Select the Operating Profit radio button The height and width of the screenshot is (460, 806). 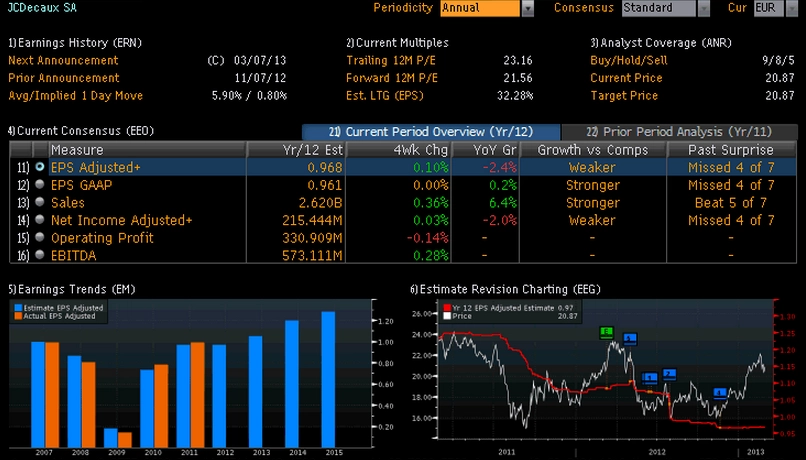[x=40, y=237]
